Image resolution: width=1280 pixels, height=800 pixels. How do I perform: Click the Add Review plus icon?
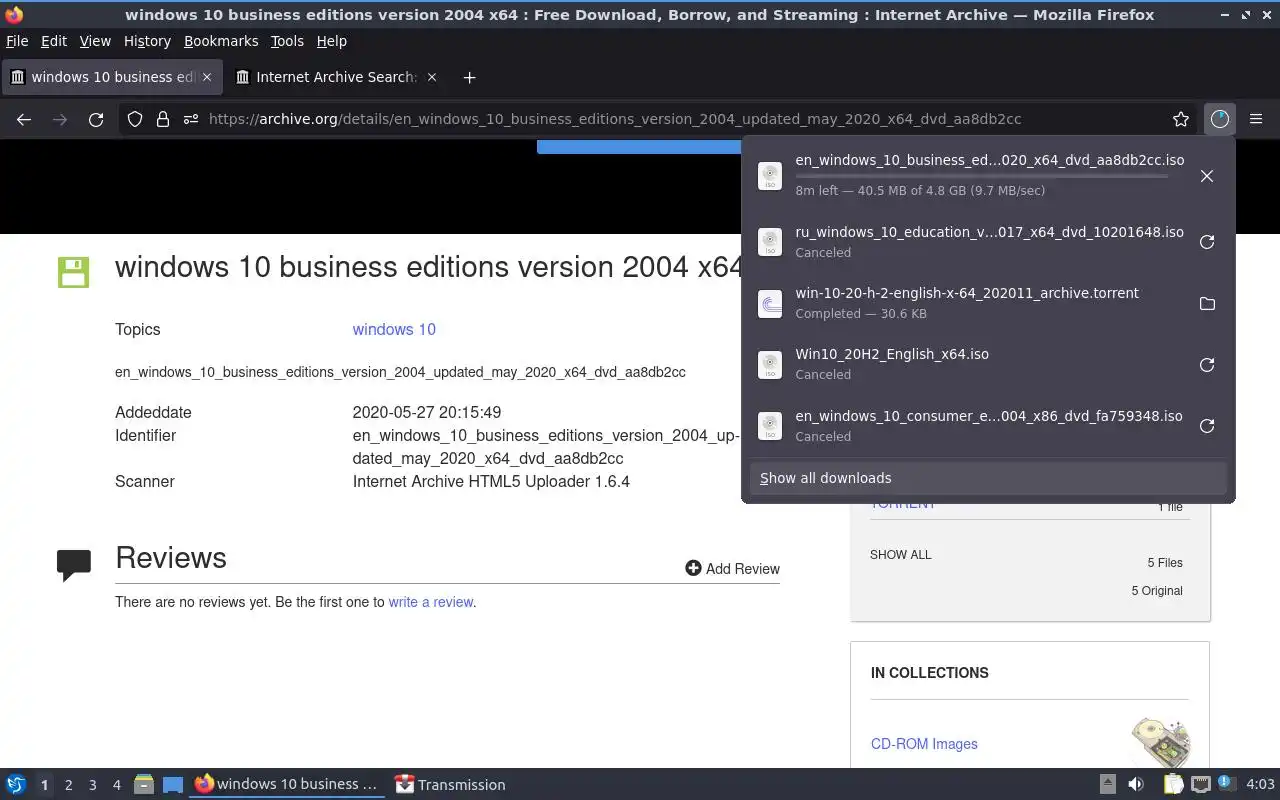click(x=693, y=568)
